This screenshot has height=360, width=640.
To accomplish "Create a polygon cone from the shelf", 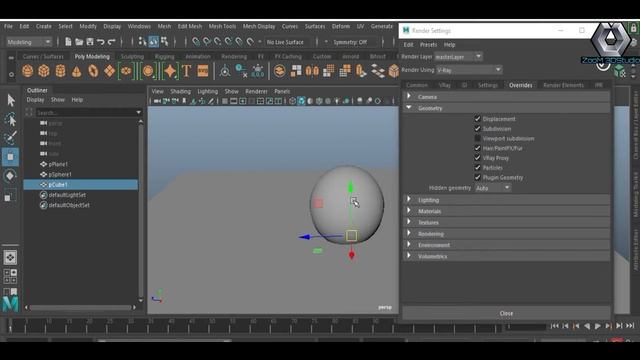I will pyautogui.click(x=76, y=71).
